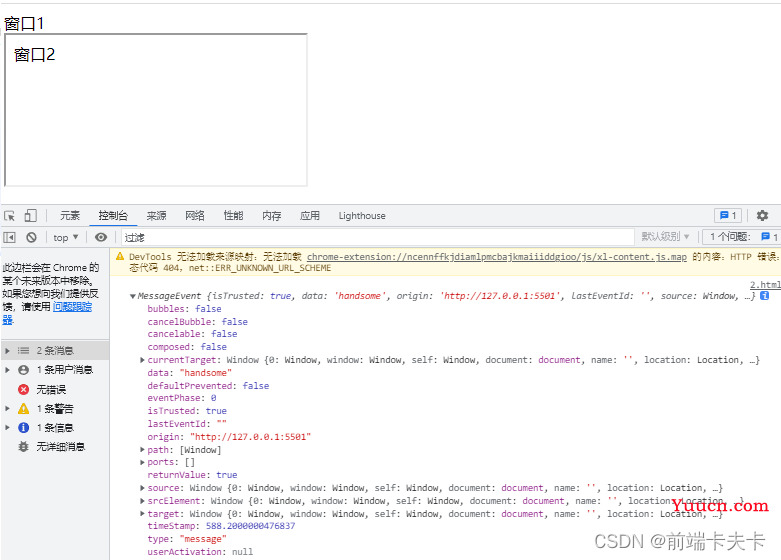Clear the console with ban icon
This screenshot has width=781, height=560.
pos(31,237)
